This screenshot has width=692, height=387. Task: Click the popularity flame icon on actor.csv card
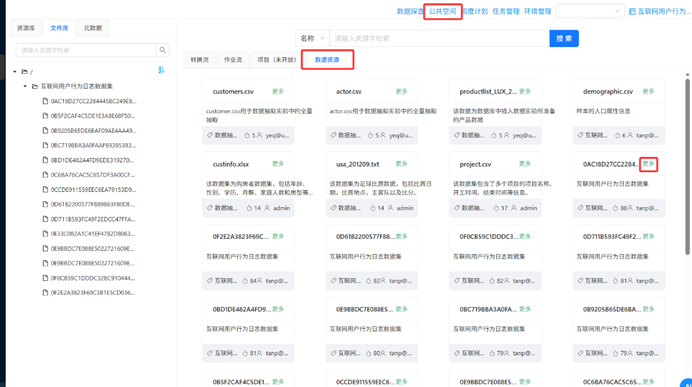click(371, 135)
